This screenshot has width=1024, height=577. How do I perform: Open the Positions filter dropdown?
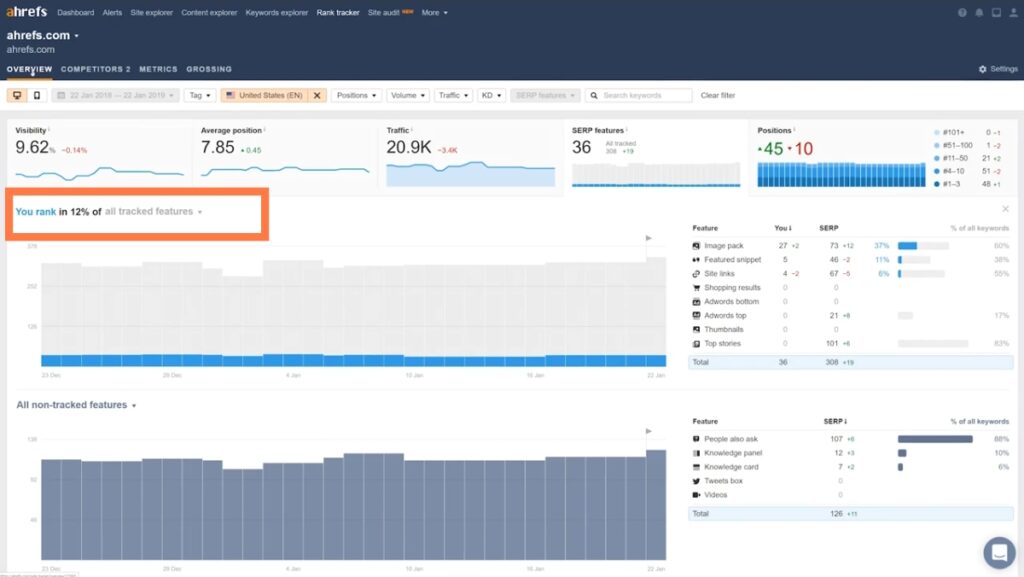357,95
